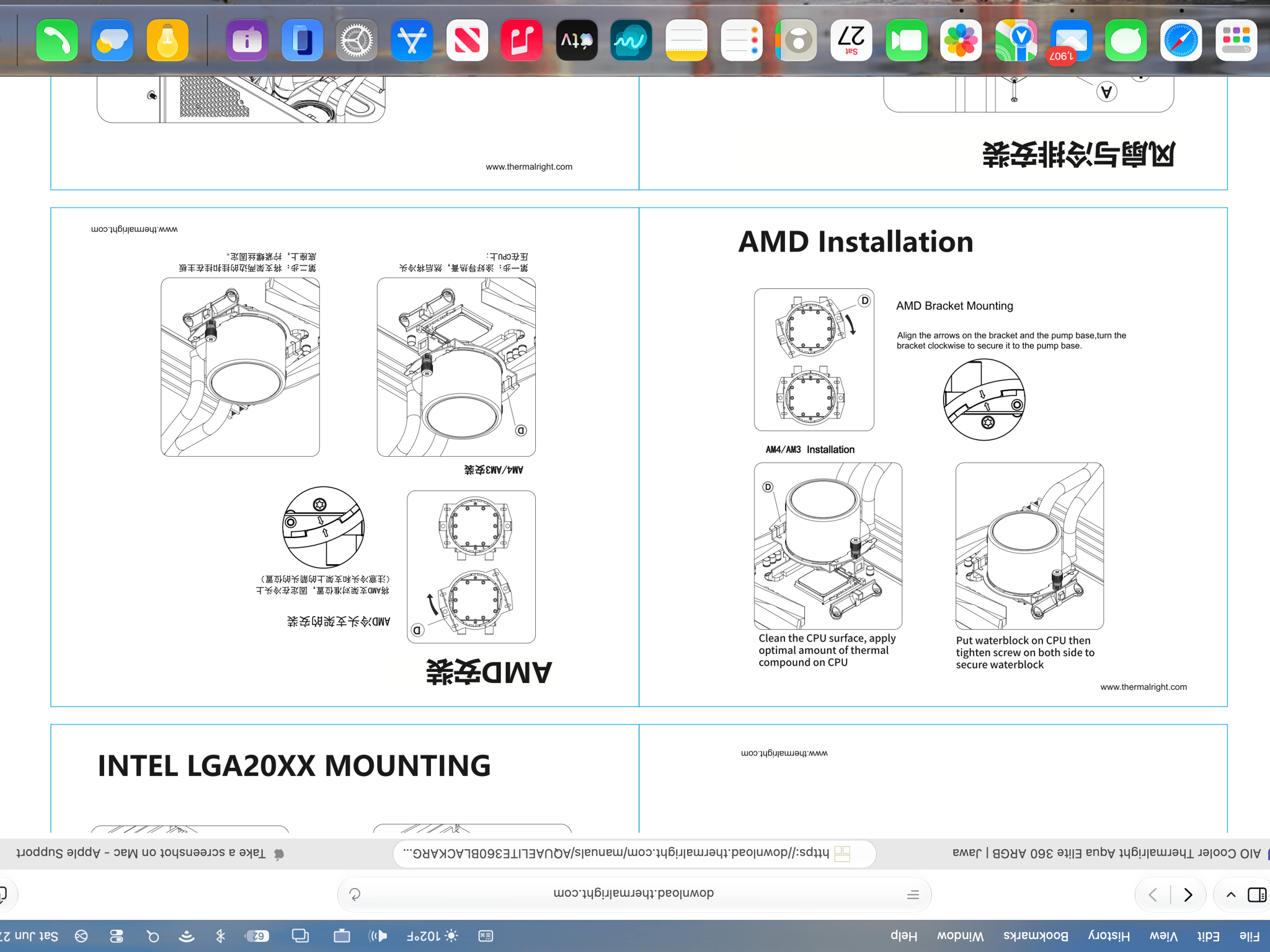Expand the tab group chevron beside sidebar
The image size is (1270, 952).
pyautogui.click(x=1231, y=895)
